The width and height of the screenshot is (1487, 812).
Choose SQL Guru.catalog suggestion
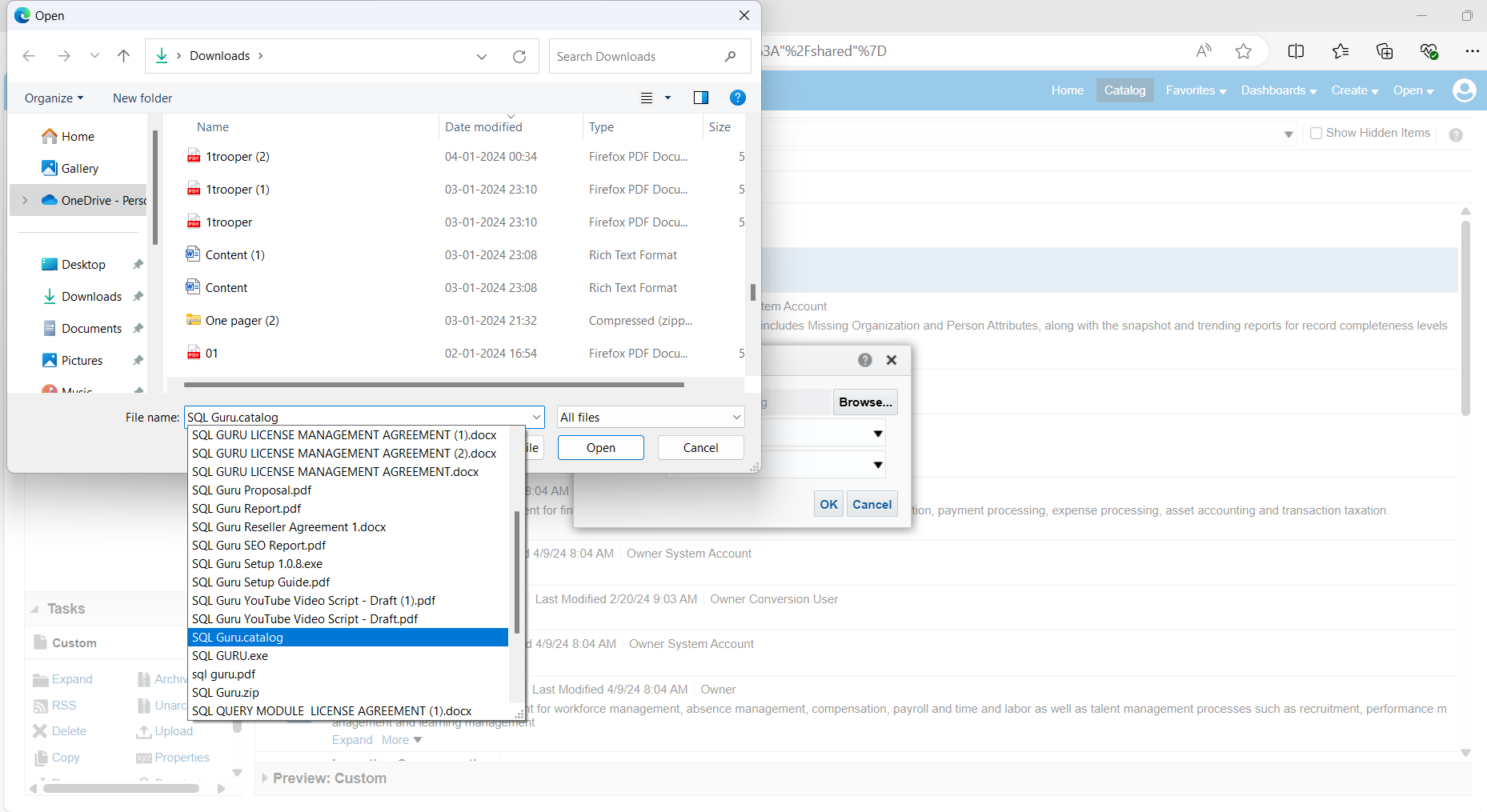(x=348, y=638)
